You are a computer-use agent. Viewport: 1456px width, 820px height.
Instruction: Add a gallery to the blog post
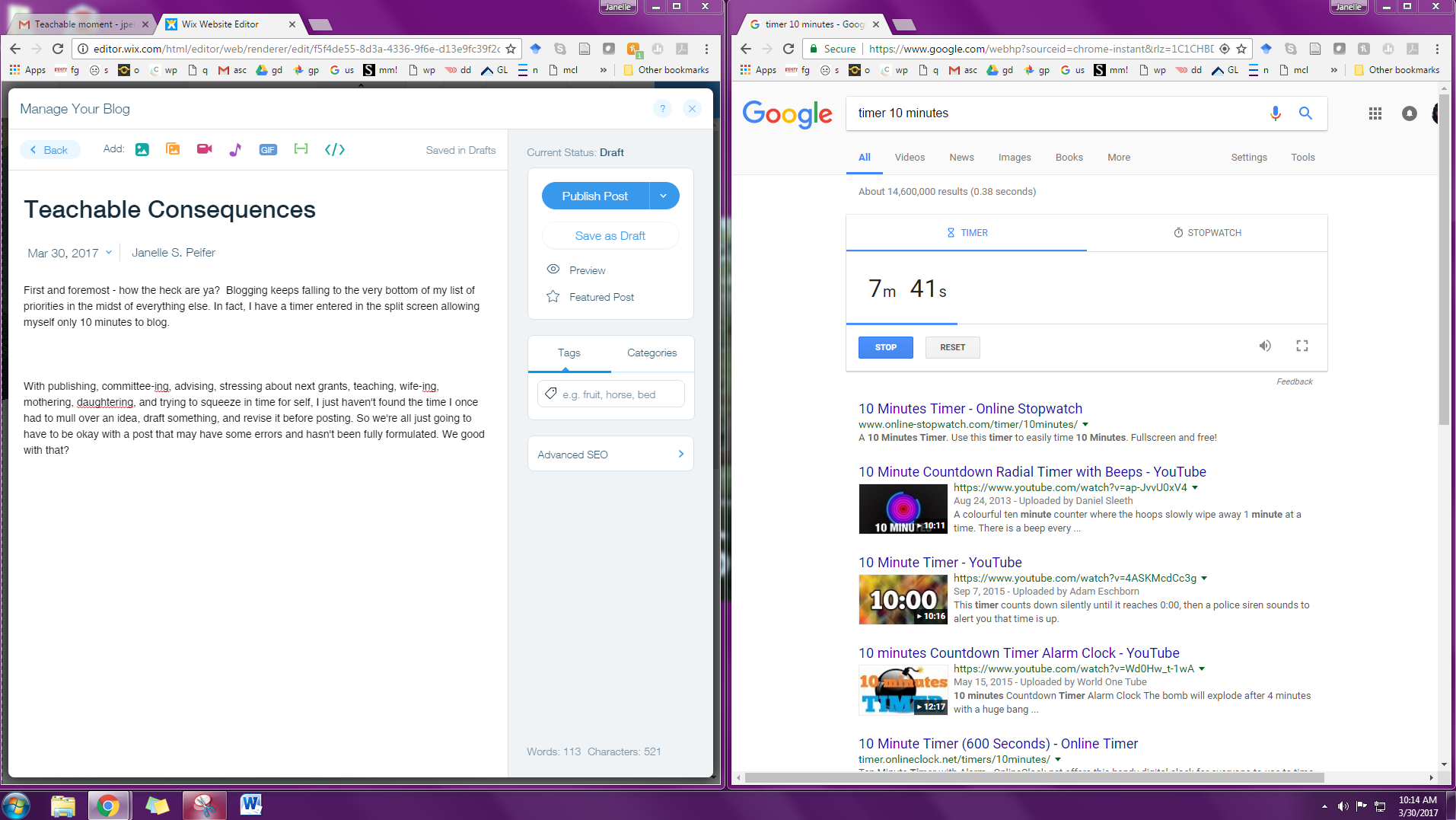173,149
